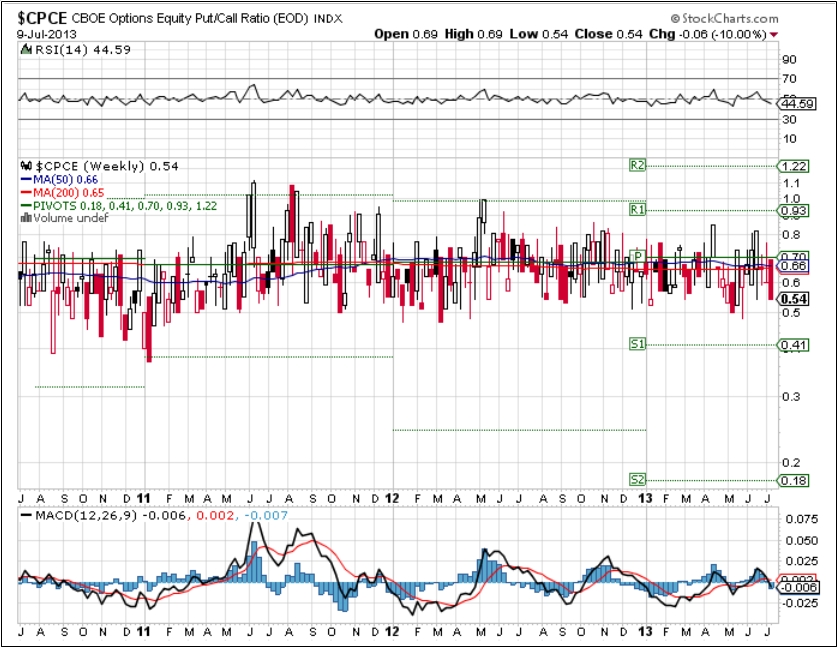Click the INDX label in the header
The height and width of the screenshot is (648, 838).
pyautogui.click(x=328, y=19)
